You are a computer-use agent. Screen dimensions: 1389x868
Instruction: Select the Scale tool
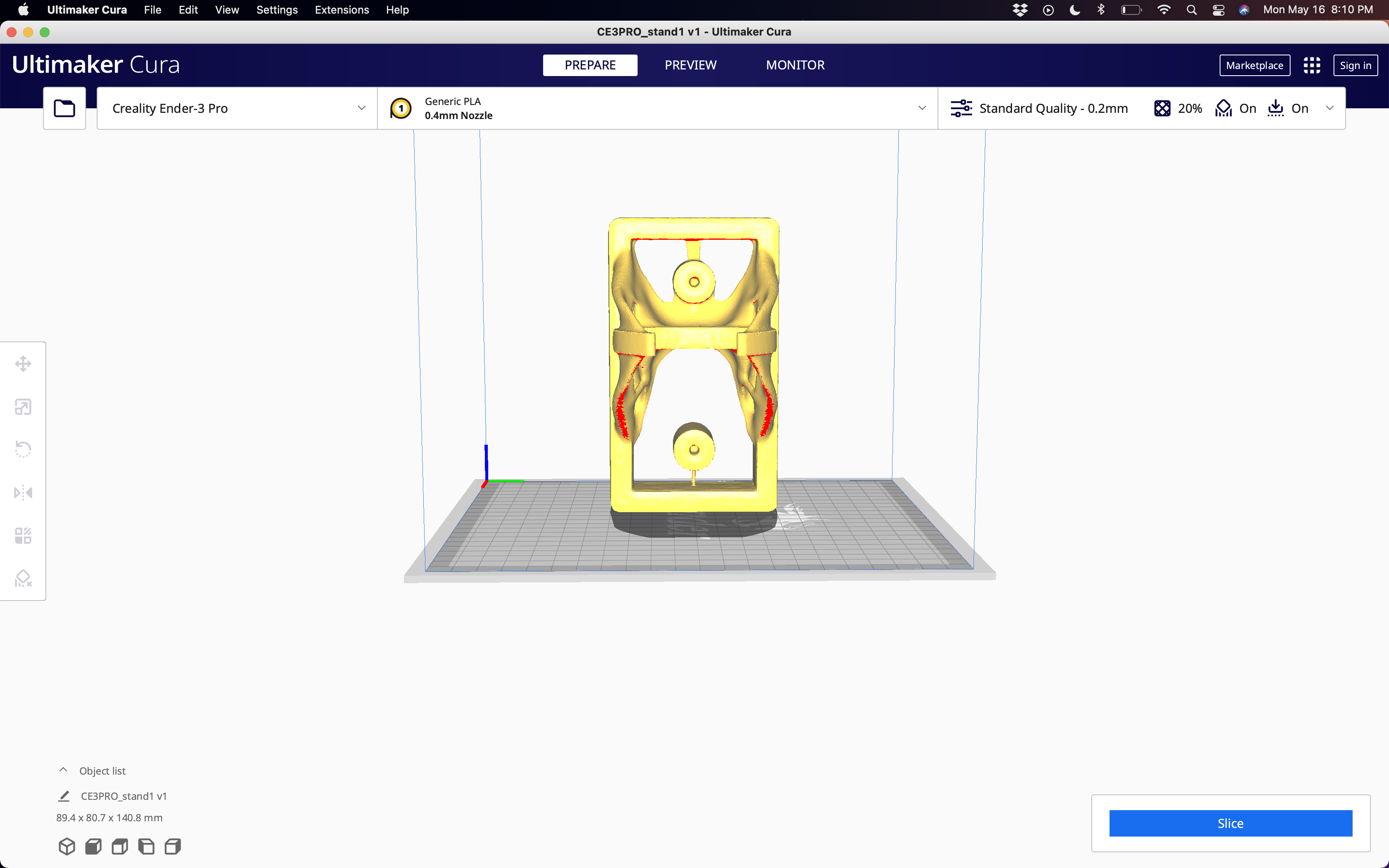tap(23, 406)
